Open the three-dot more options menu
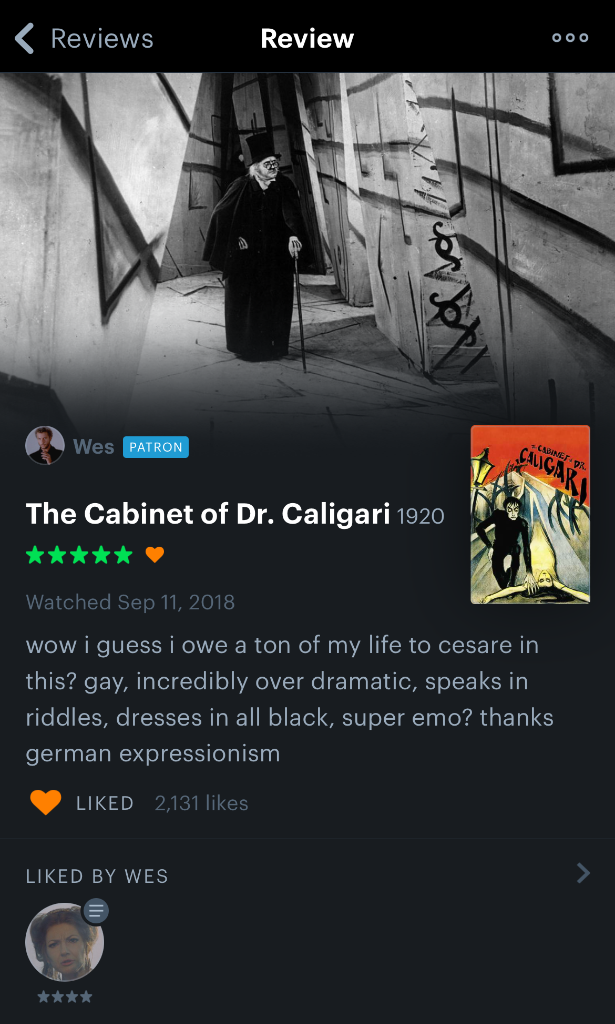 [x=570, y=38]
